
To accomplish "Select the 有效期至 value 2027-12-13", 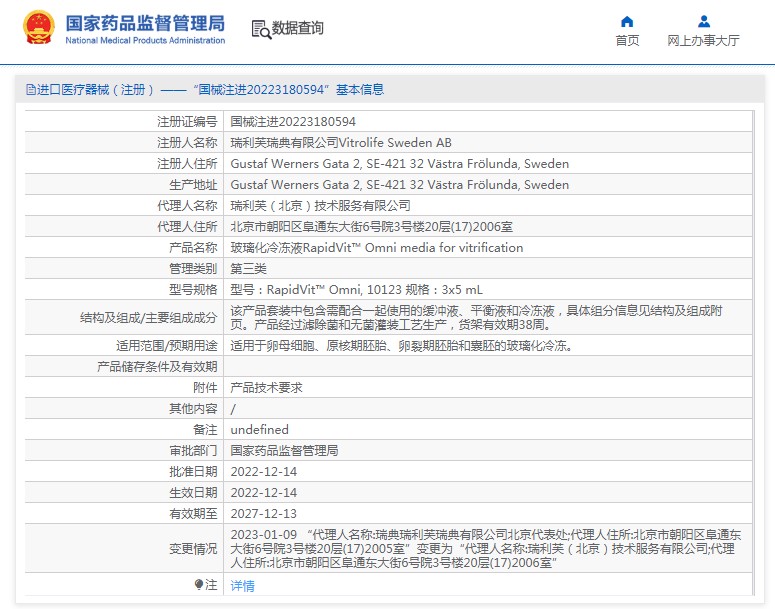I will click(263, 514).
